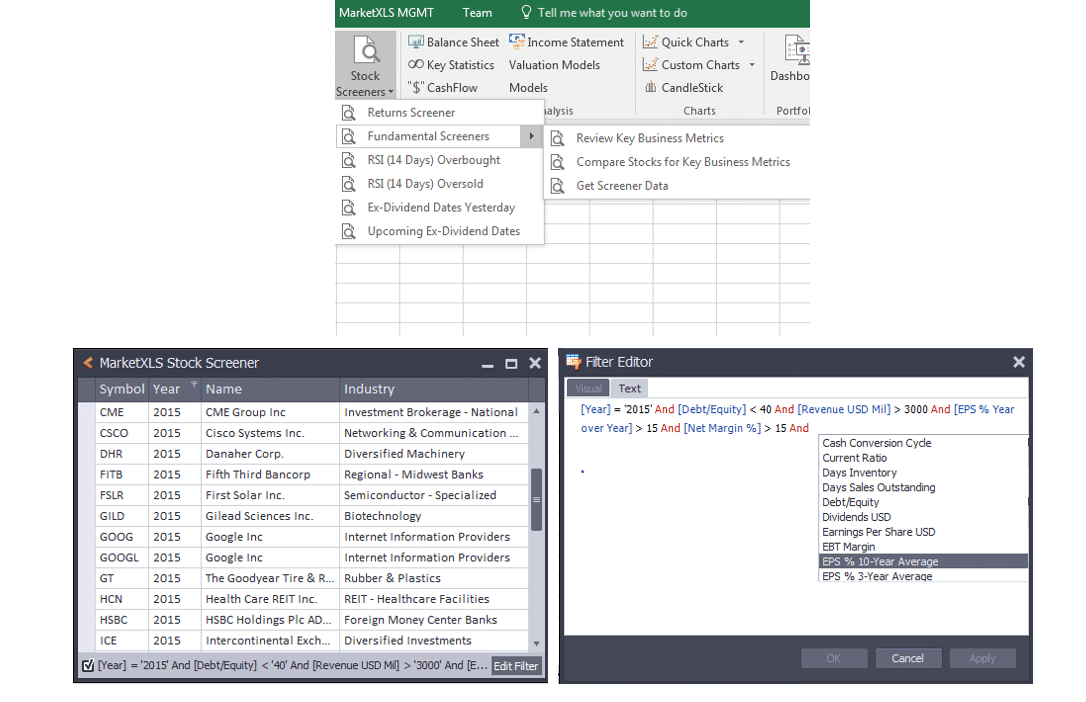Click the RSI Oversold magnifier icon
Screen dimensions: 1086x702
pos(349,183)
